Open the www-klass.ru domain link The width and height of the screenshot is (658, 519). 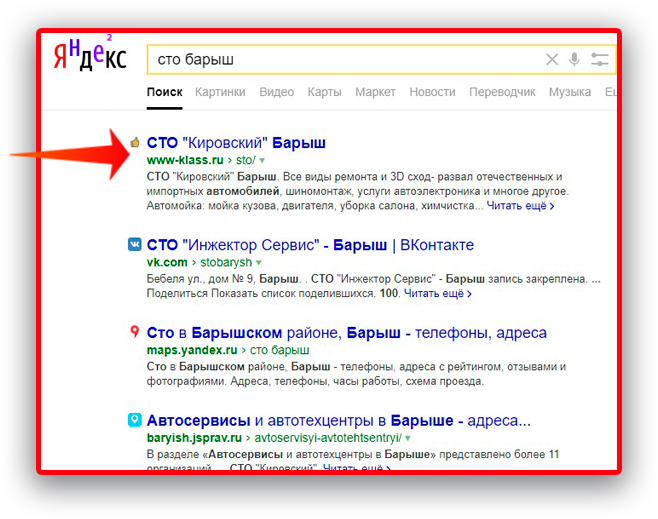tap(185, 160)
